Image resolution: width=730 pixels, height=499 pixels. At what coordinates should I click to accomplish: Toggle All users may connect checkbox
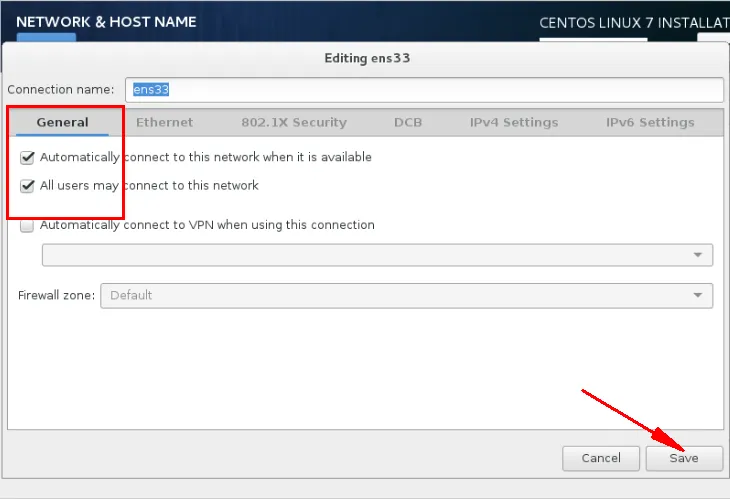pos(27,185)
